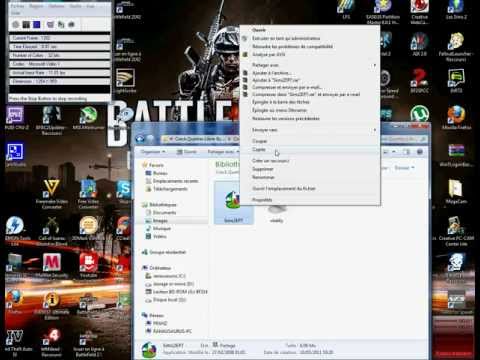480x360 pixels.
Task: Click the CamStudio Record toolbar button
Action: pyautogui.click(x=15, y=24)
